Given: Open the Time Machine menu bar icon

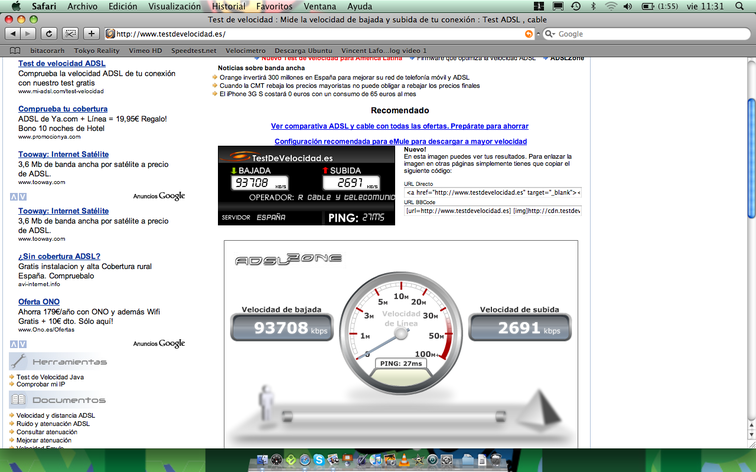Looking at the screenshot, I should click(576, 6).
